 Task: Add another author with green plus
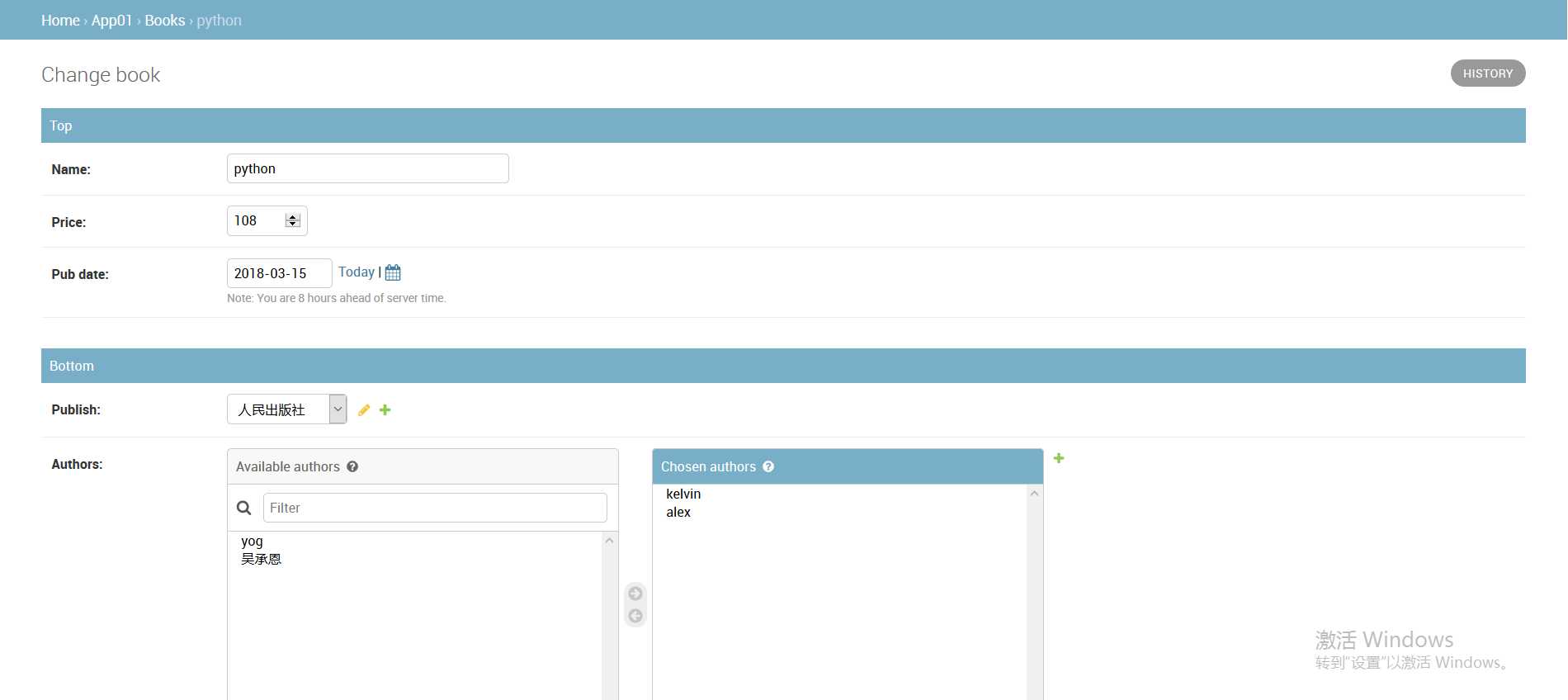(1059, 458)
